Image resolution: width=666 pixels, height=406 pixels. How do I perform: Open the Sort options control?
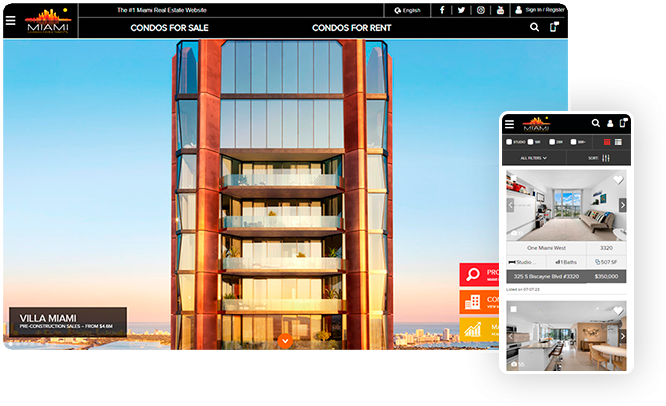(x=599, y=158)
